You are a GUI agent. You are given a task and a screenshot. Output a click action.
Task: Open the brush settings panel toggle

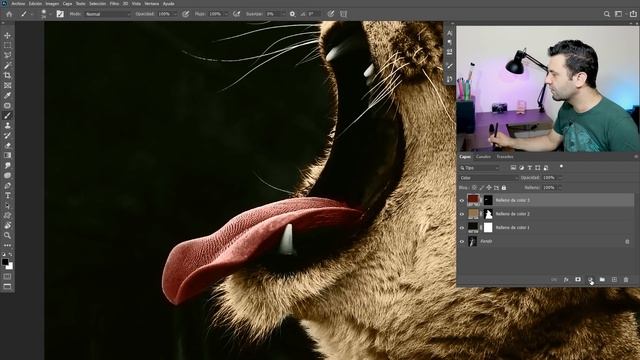point(60,14)
